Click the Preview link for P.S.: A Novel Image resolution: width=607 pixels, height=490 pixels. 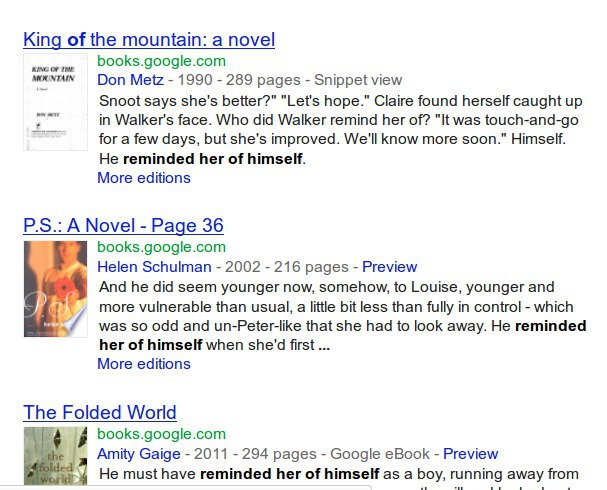(389, 267)
